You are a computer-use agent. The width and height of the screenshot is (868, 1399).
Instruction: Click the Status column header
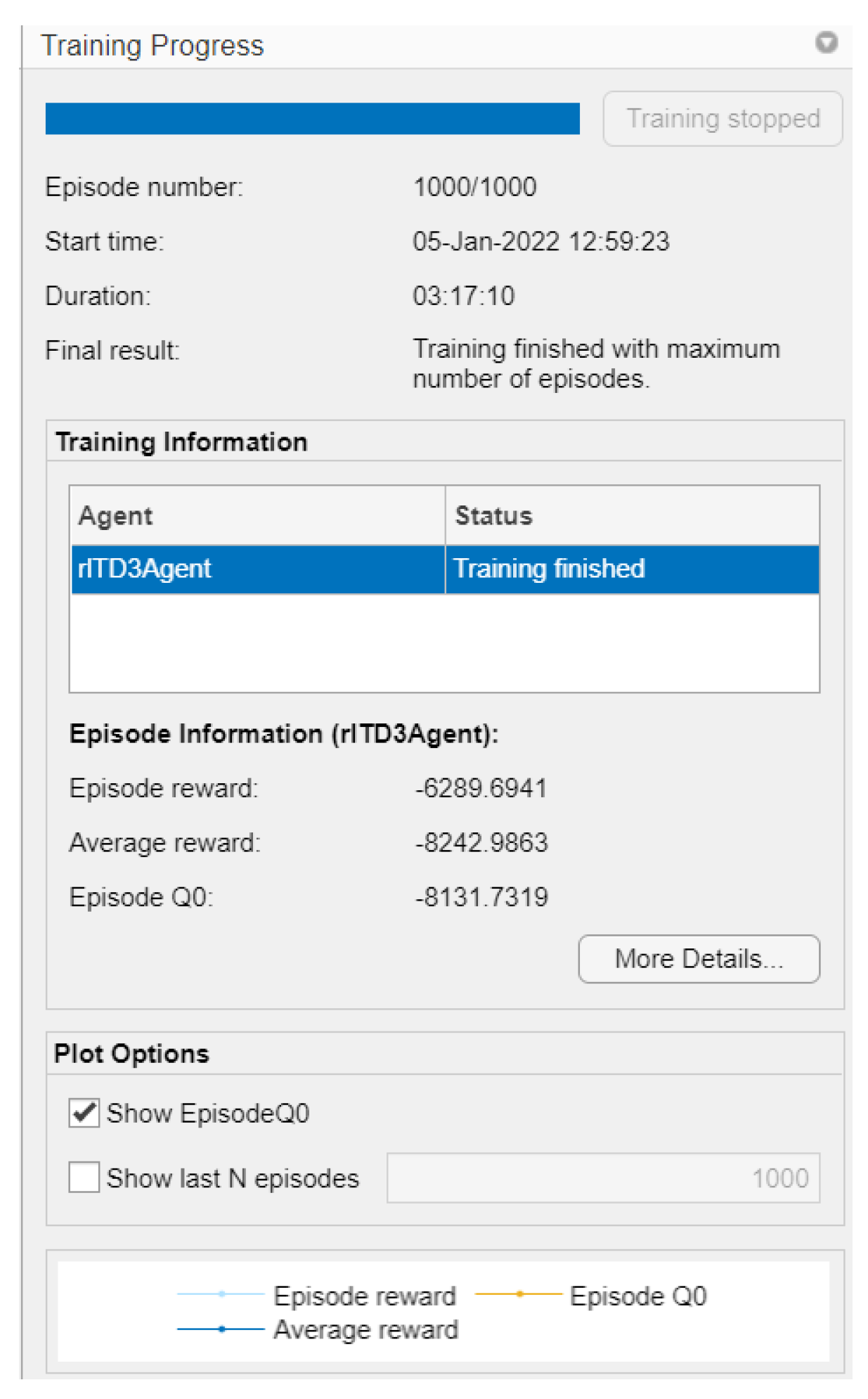pos(633,515)
